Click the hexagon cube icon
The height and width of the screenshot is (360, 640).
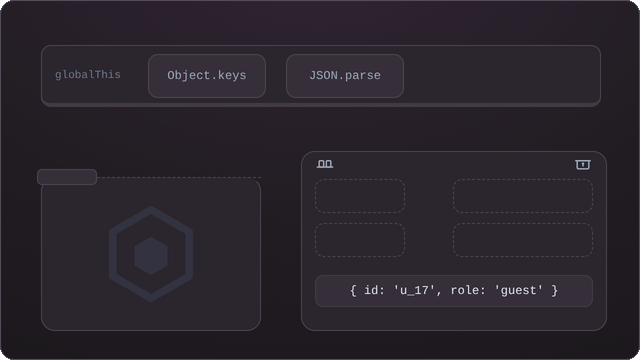[x=151, y=254]
